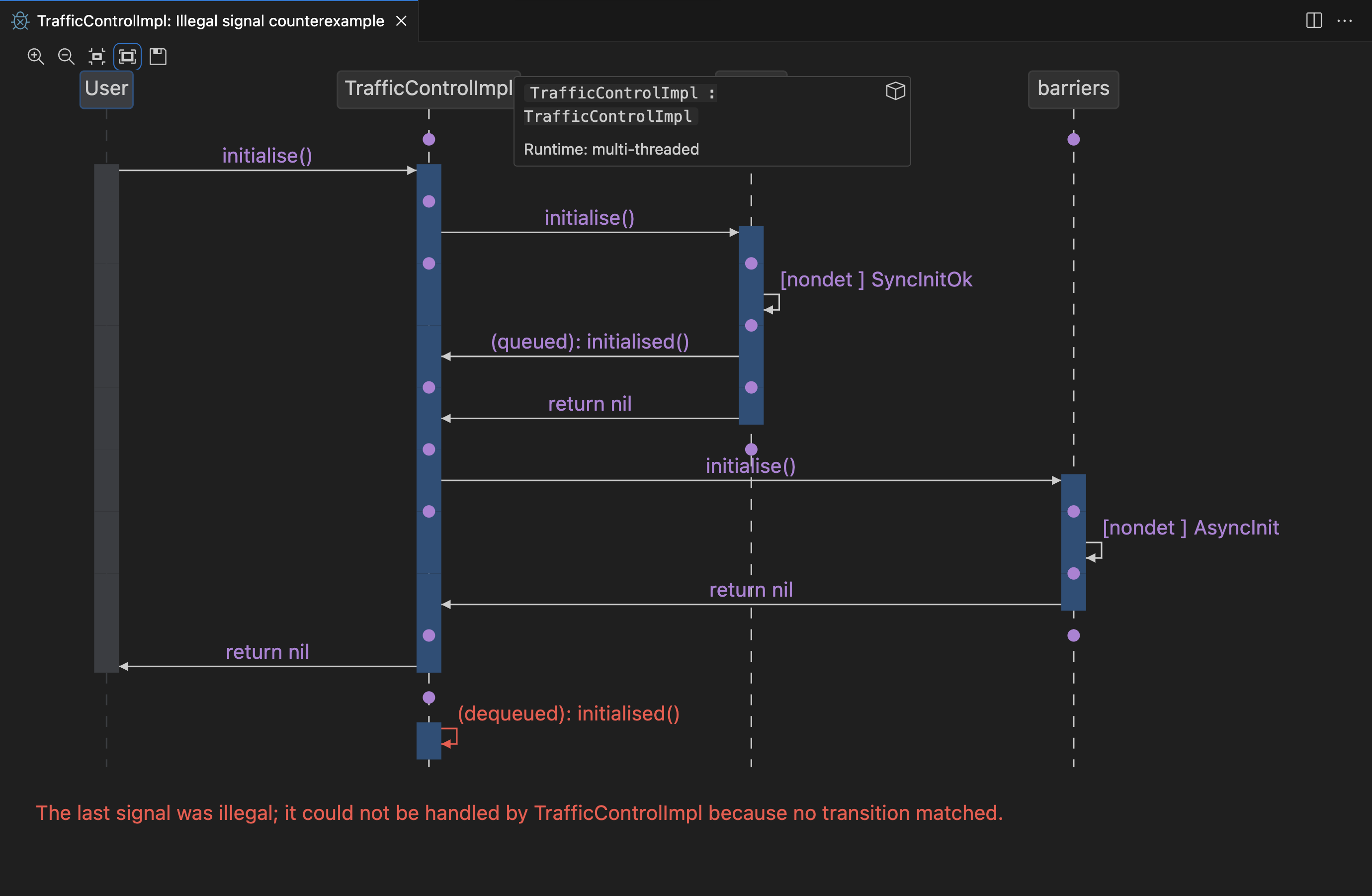The width and height of the screenshot is (1372, 896).
Task: Close the Illegal signal counterexample tab
Action: click(401, 21)
